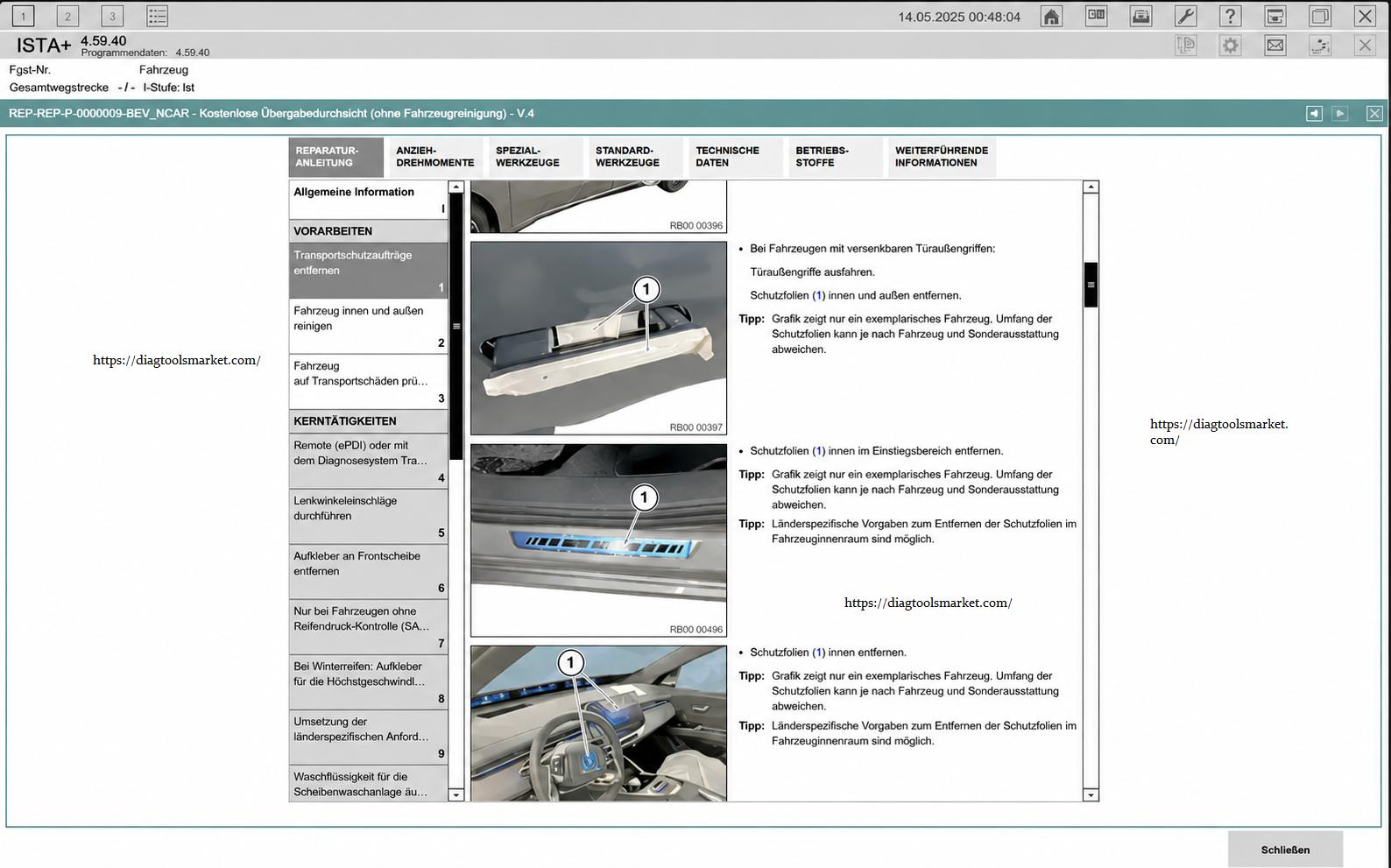Open session tab 3

[x=112, y=16]
